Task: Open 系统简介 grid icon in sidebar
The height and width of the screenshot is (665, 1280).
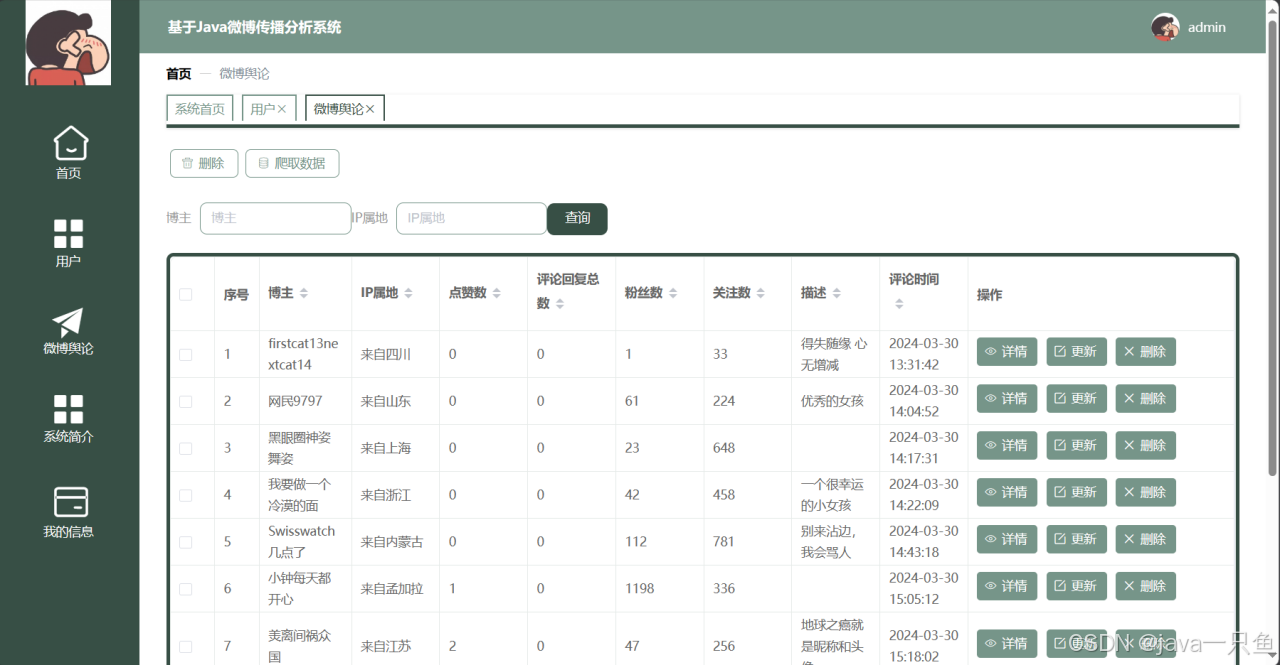Action: coord(69,409)
